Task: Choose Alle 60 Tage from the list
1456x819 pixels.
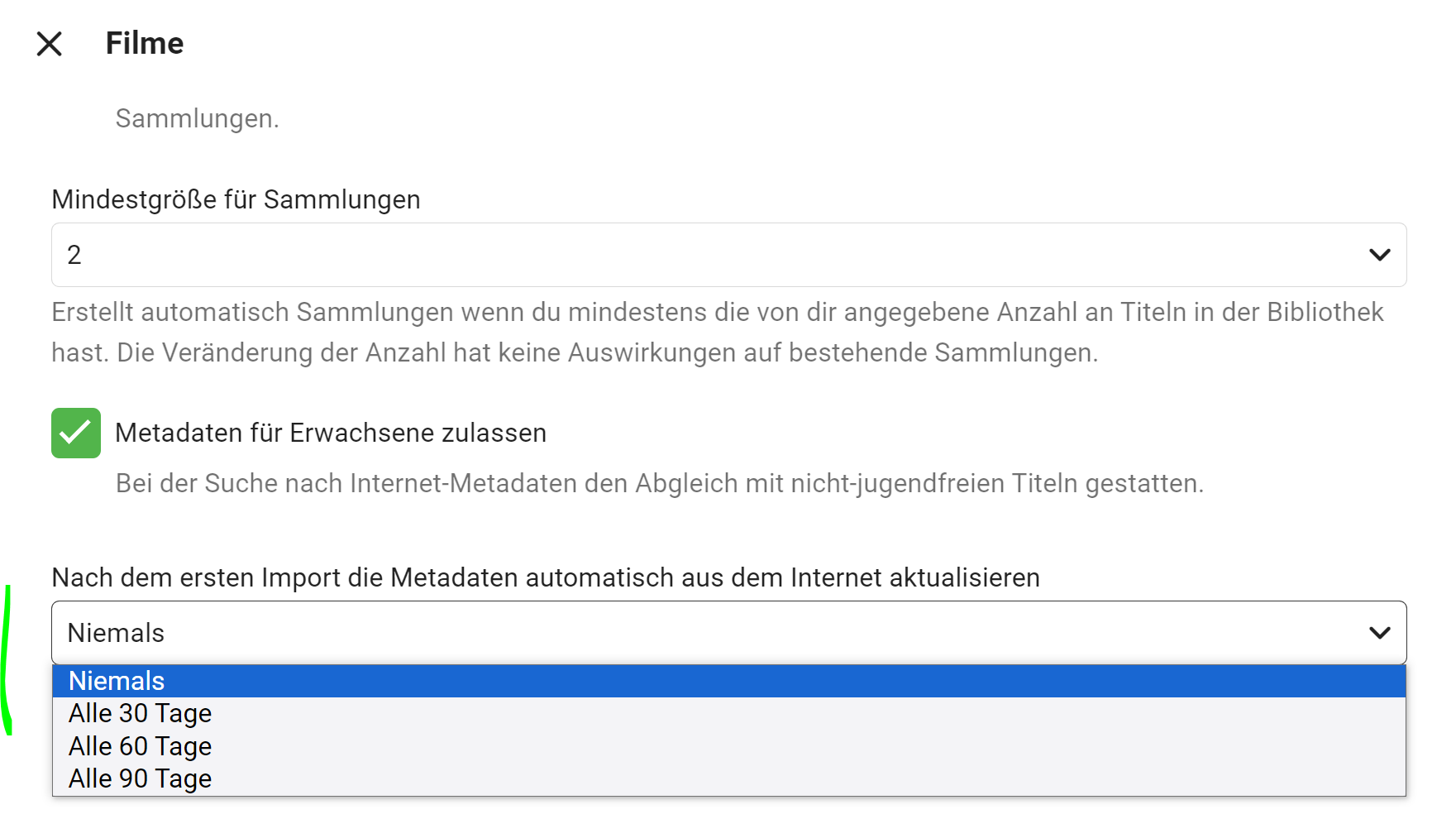Action: tap(141, 746)
